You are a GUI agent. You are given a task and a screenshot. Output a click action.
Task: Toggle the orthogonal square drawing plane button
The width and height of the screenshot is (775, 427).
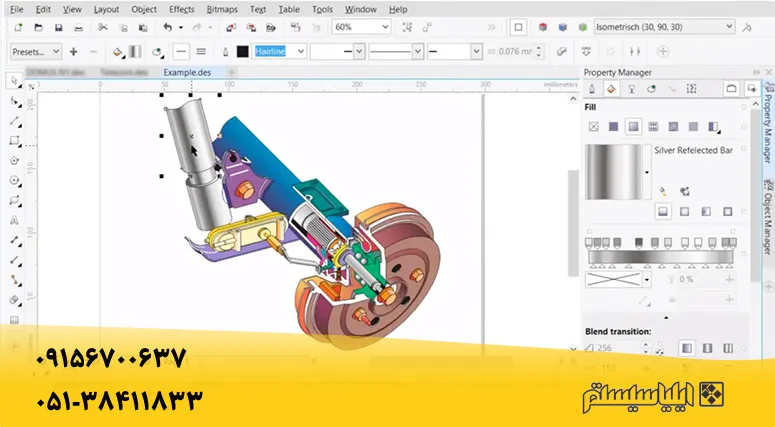pyautogui.click(x=517, y=28)
